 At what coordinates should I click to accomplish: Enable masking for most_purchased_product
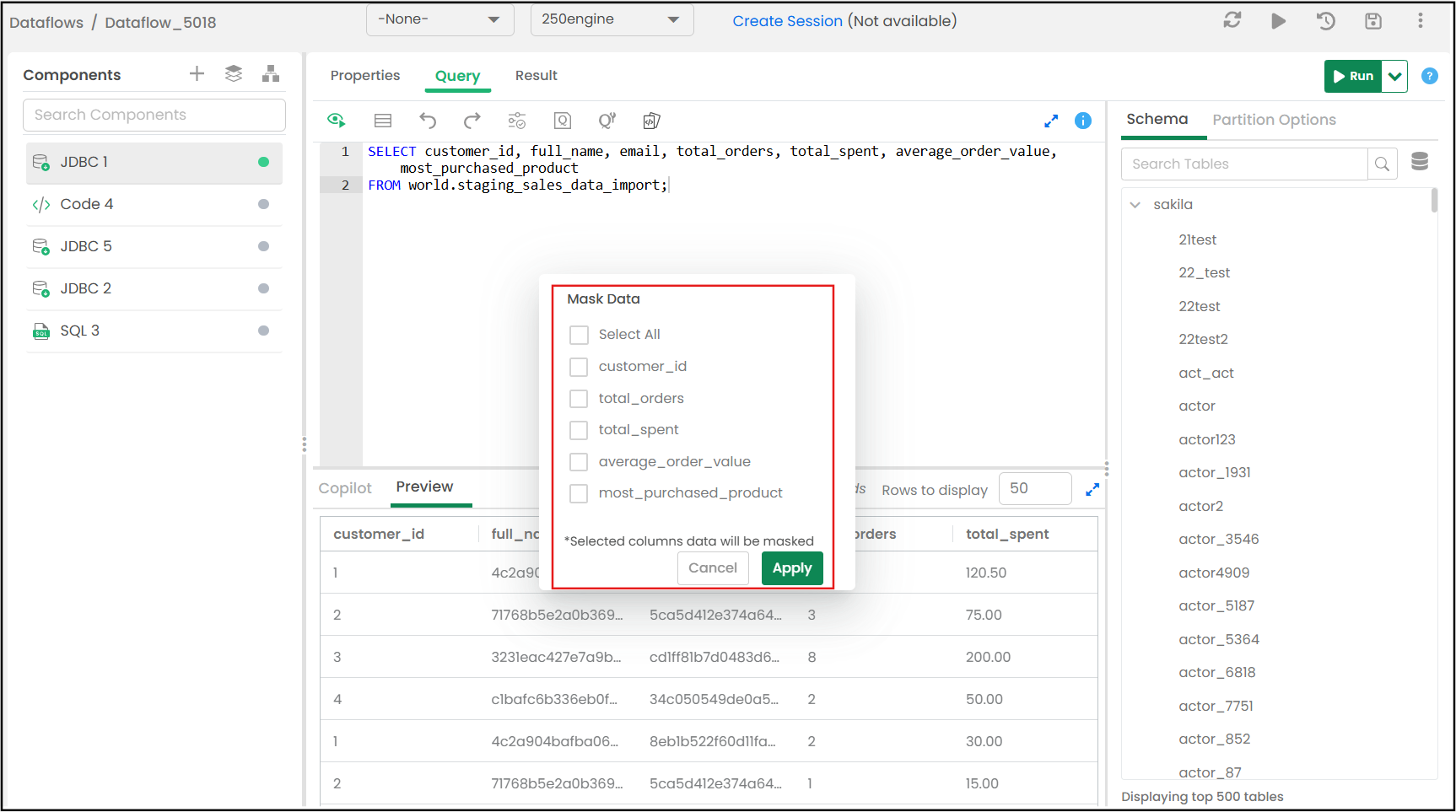[x=579, y=493]
